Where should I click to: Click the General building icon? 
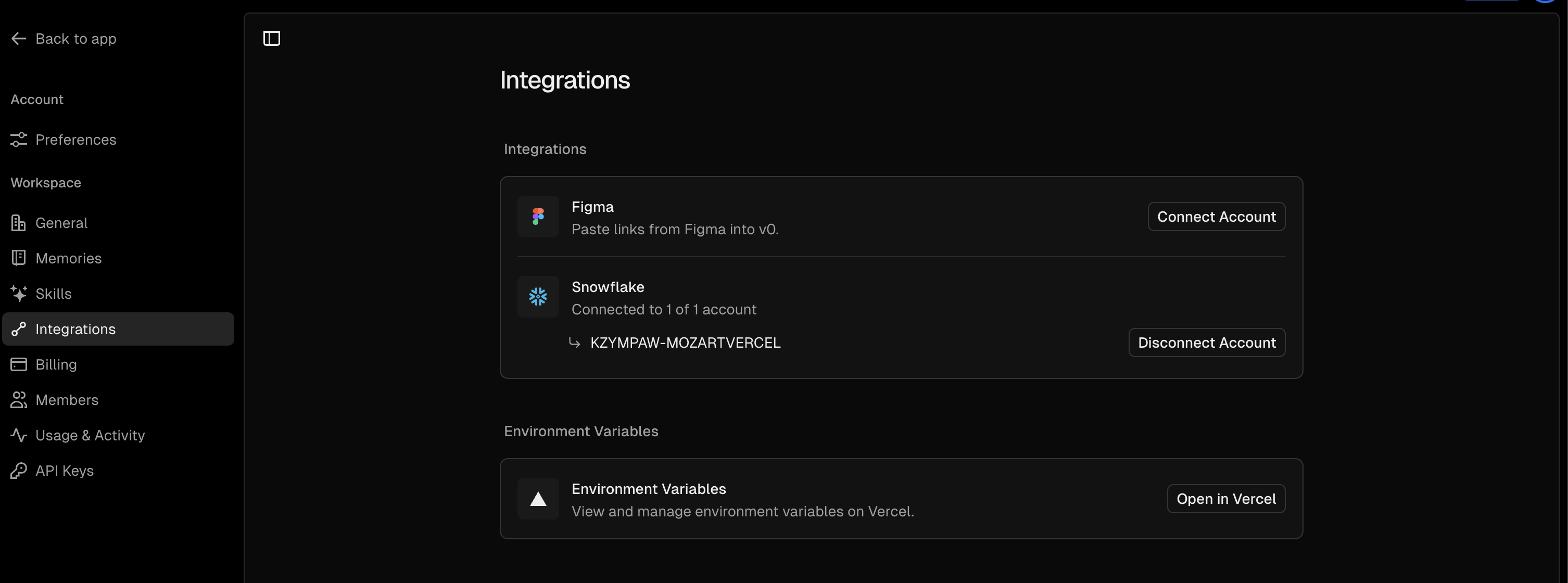click(19, 223)
